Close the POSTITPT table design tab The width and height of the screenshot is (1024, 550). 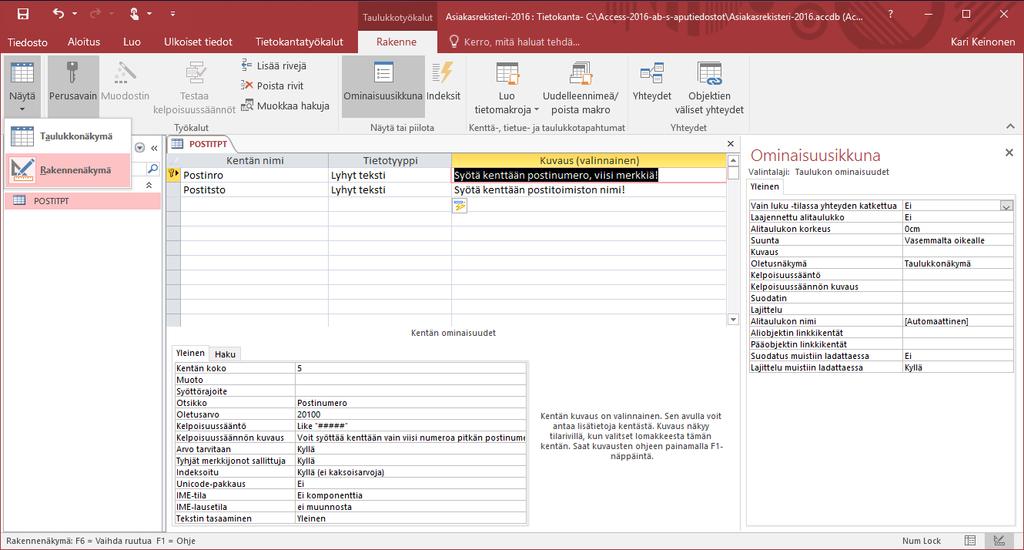[730, 144]
